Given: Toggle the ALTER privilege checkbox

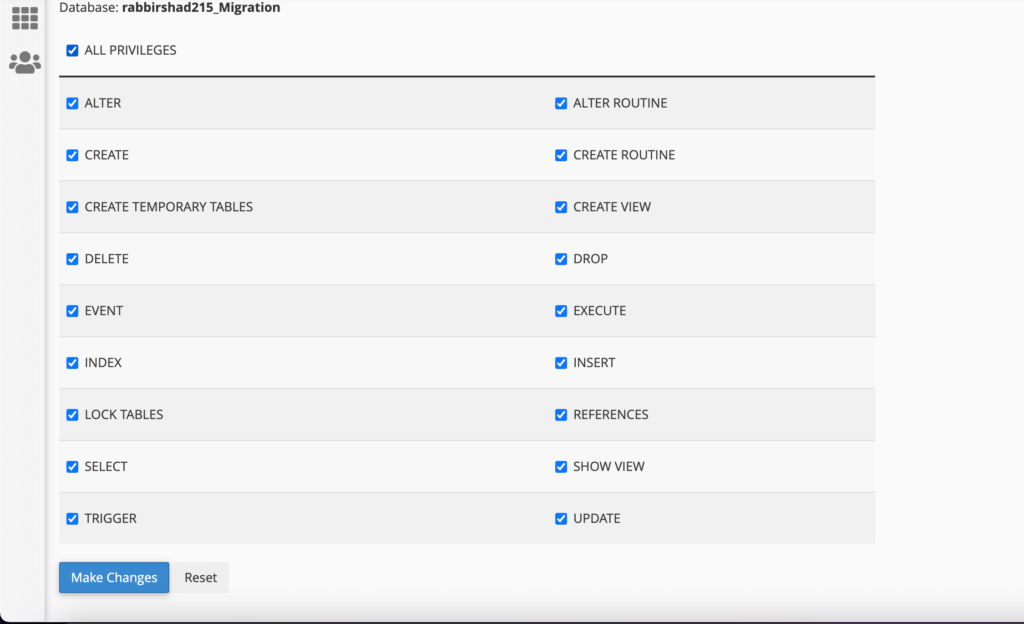Looking at the screenshot, I should tap(72, 103).
